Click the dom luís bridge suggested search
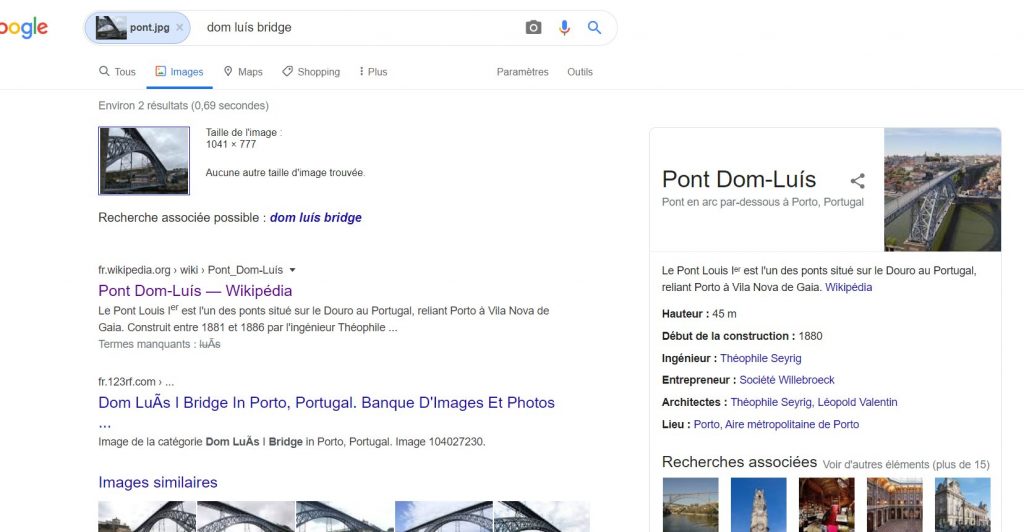 (315, 218)
